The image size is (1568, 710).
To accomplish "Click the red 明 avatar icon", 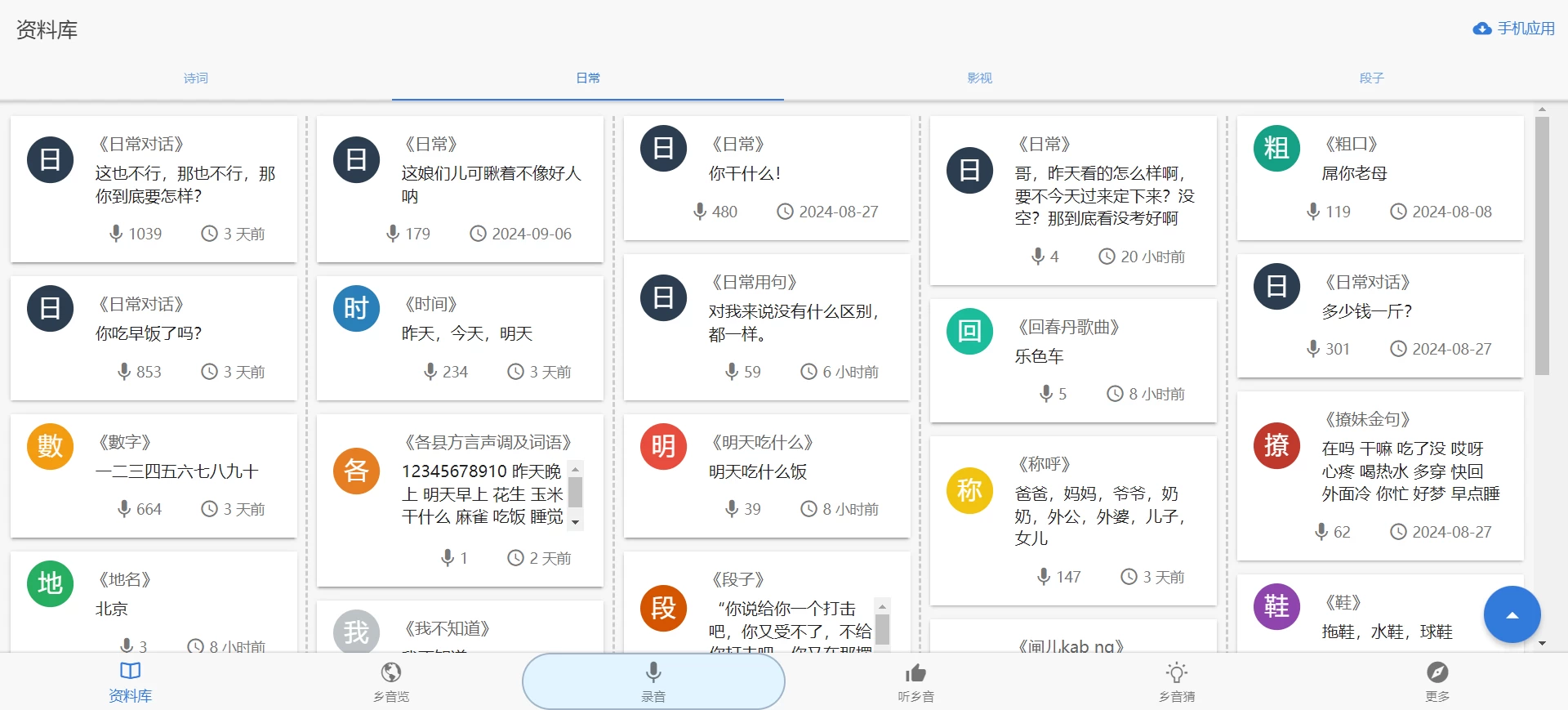I will coord(664,446).
